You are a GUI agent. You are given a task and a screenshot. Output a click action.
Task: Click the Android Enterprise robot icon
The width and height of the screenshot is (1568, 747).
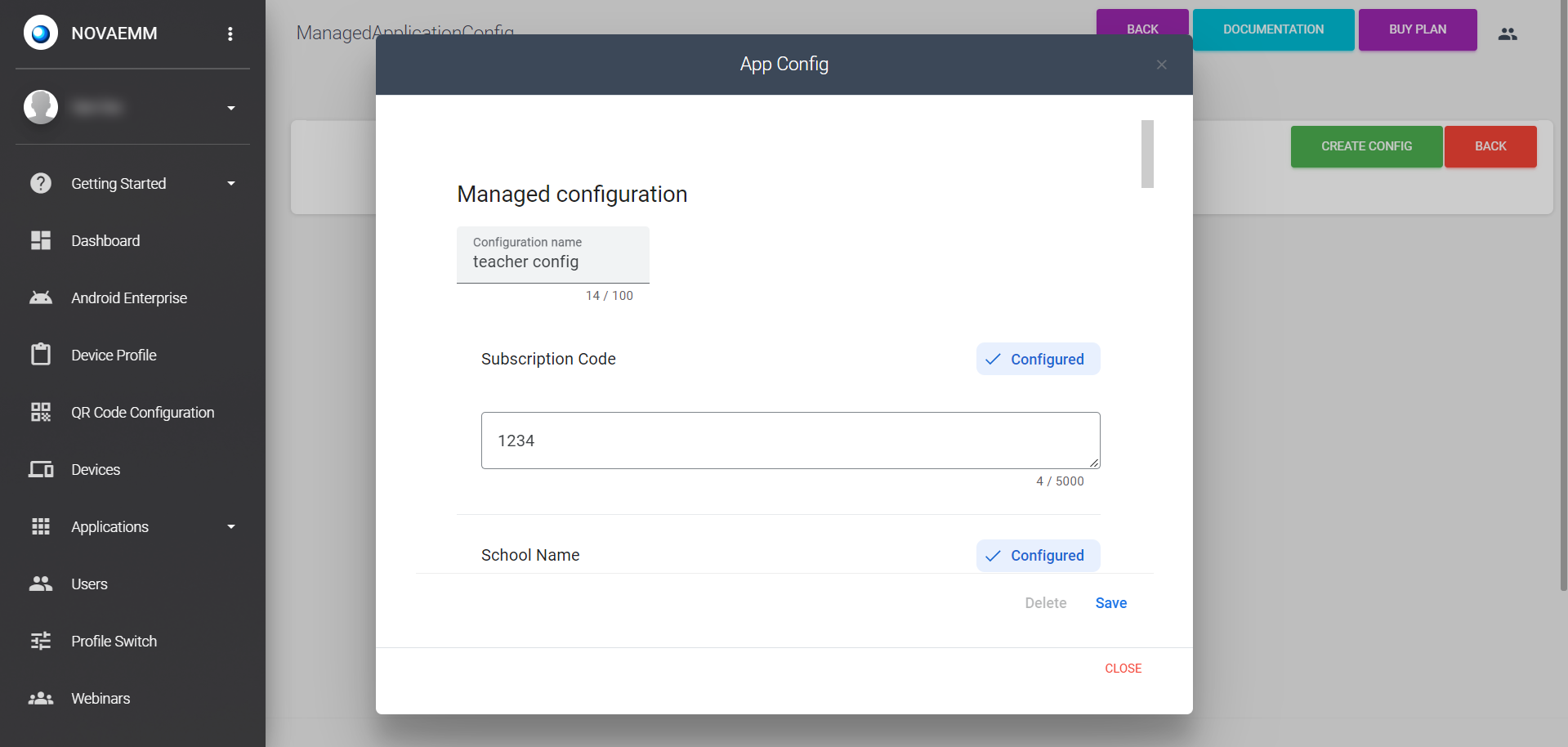tap(41, 297)
